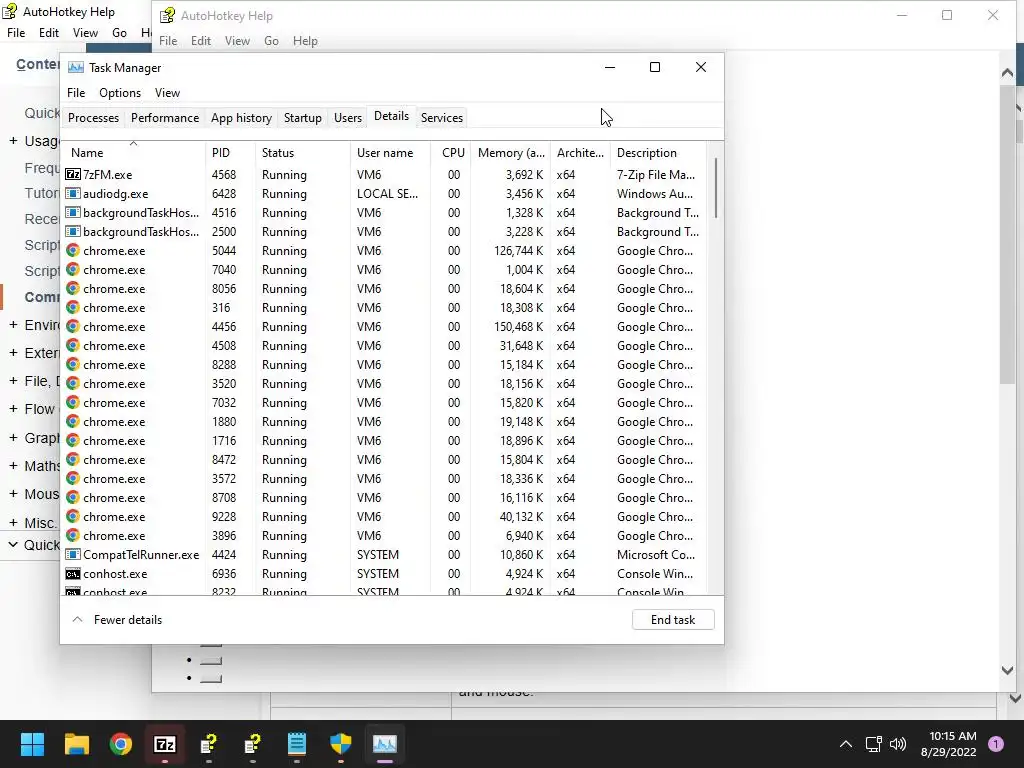Switch to the App history tab
Image resolution: width=1024 pixels, height=768 pixels.
[x=241, y=118]
